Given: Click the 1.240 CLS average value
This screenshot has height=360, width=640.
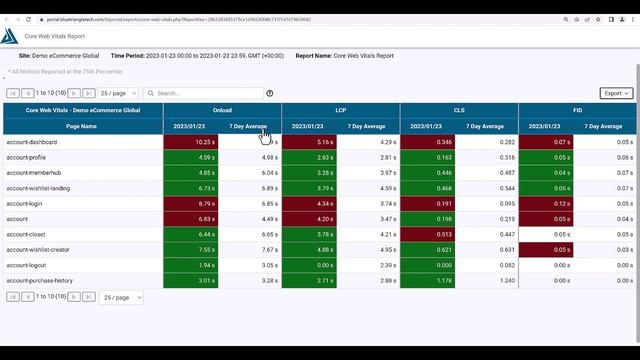Looking at the screenshot, I should [x=507, y=281].
